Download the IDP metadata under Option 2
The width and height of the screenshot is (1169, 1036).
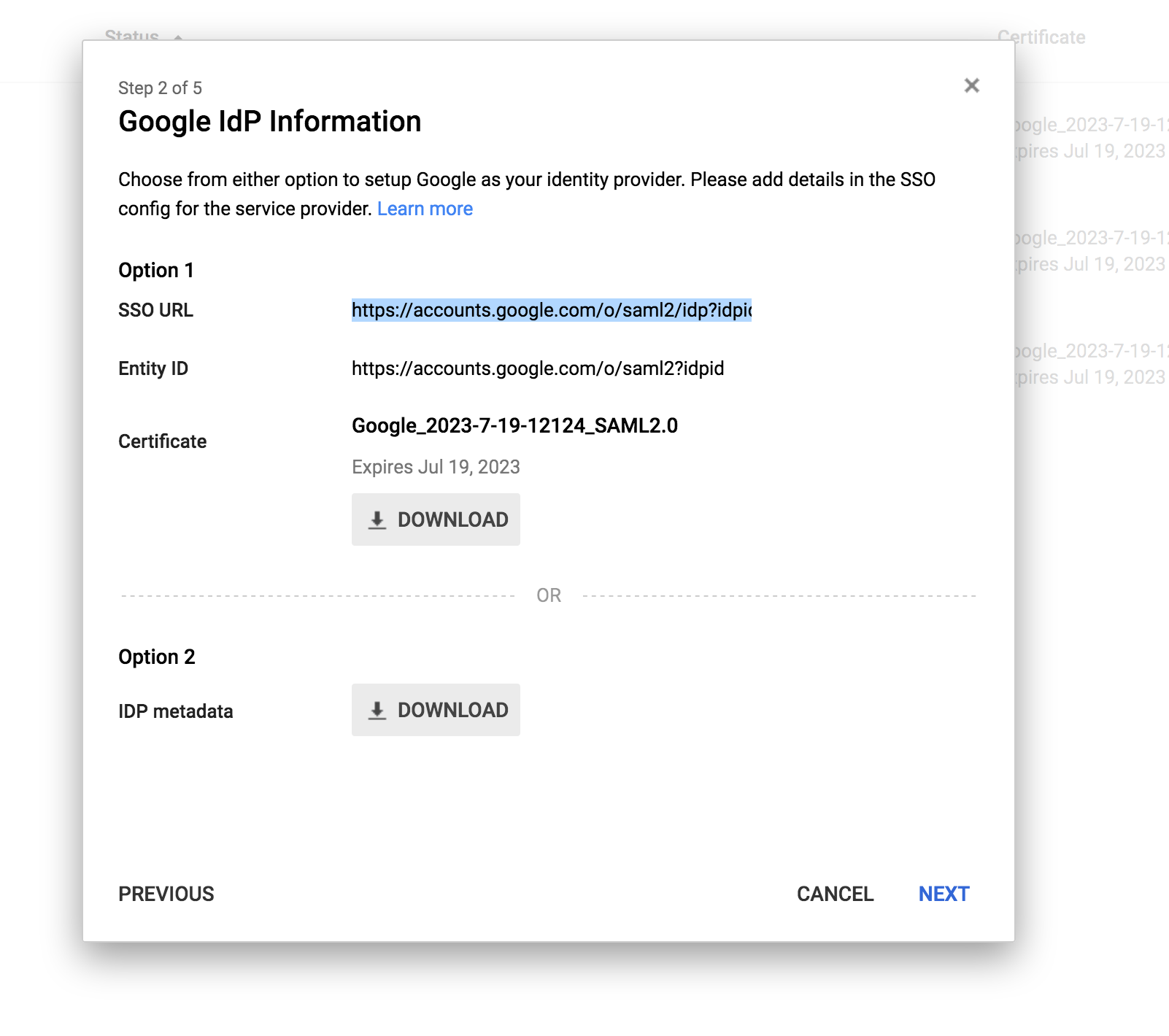436,709
